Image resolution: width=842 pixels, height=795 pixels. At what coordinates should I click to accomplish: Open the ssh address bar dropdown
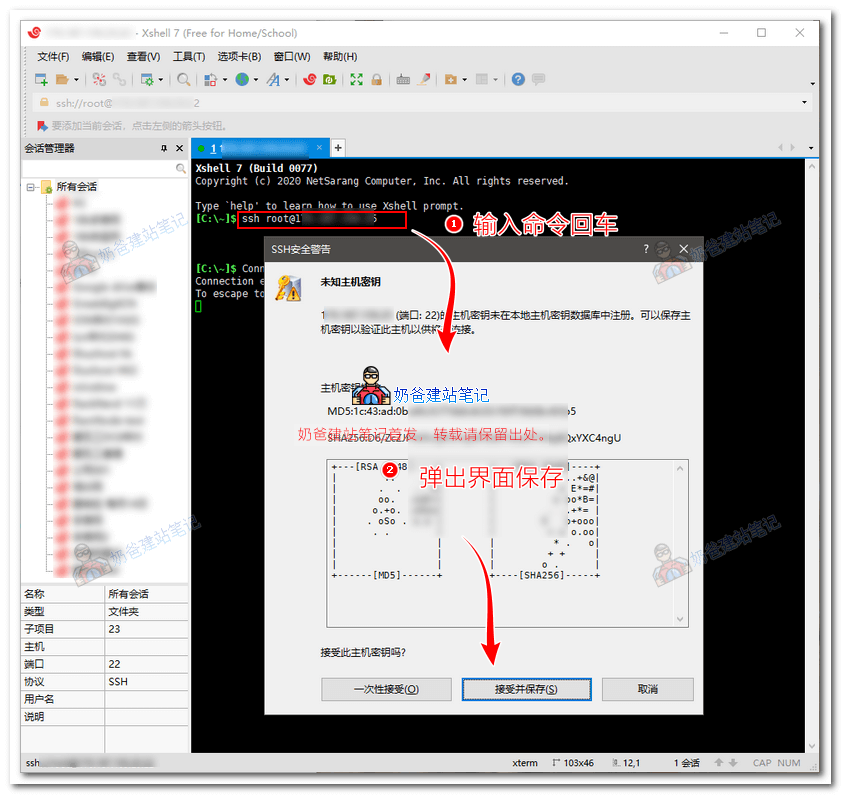tap(806, 104)
